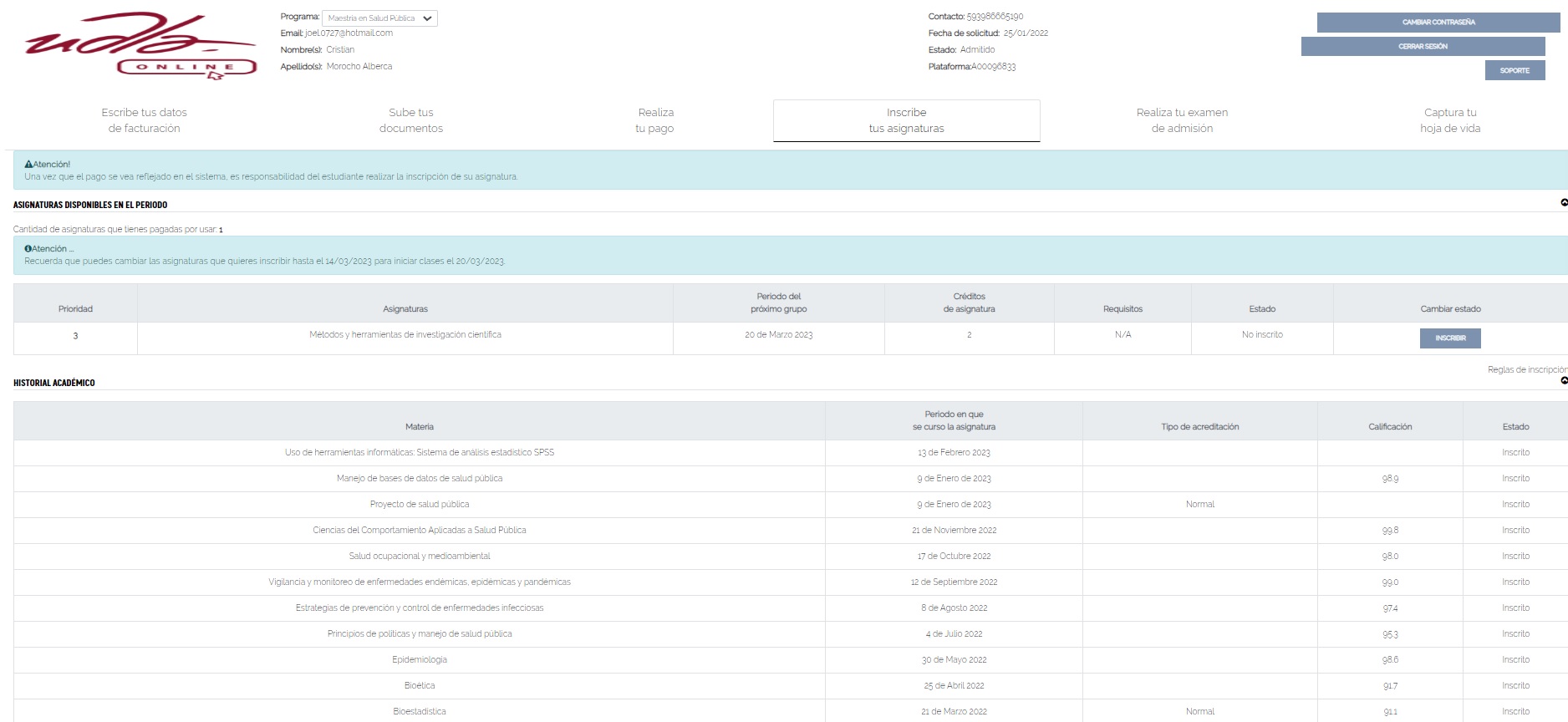
Task: Collapse the Asignaturas disponibles en el periodo section
Action: click(1563, 203)
